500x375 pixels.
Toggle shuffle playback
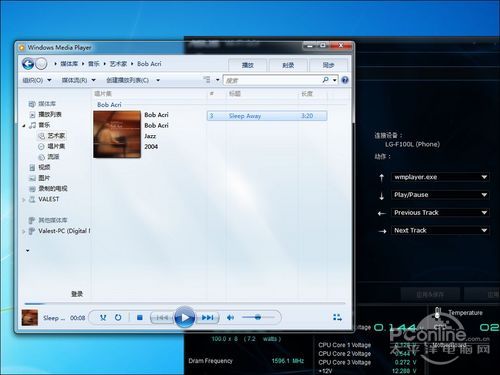click(103, 318)
